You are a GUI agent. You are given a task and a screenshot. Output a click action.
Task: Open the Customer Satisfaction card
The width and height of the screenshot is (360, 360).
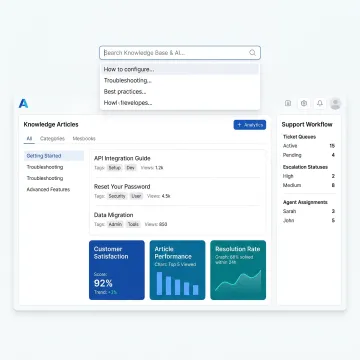117,270
